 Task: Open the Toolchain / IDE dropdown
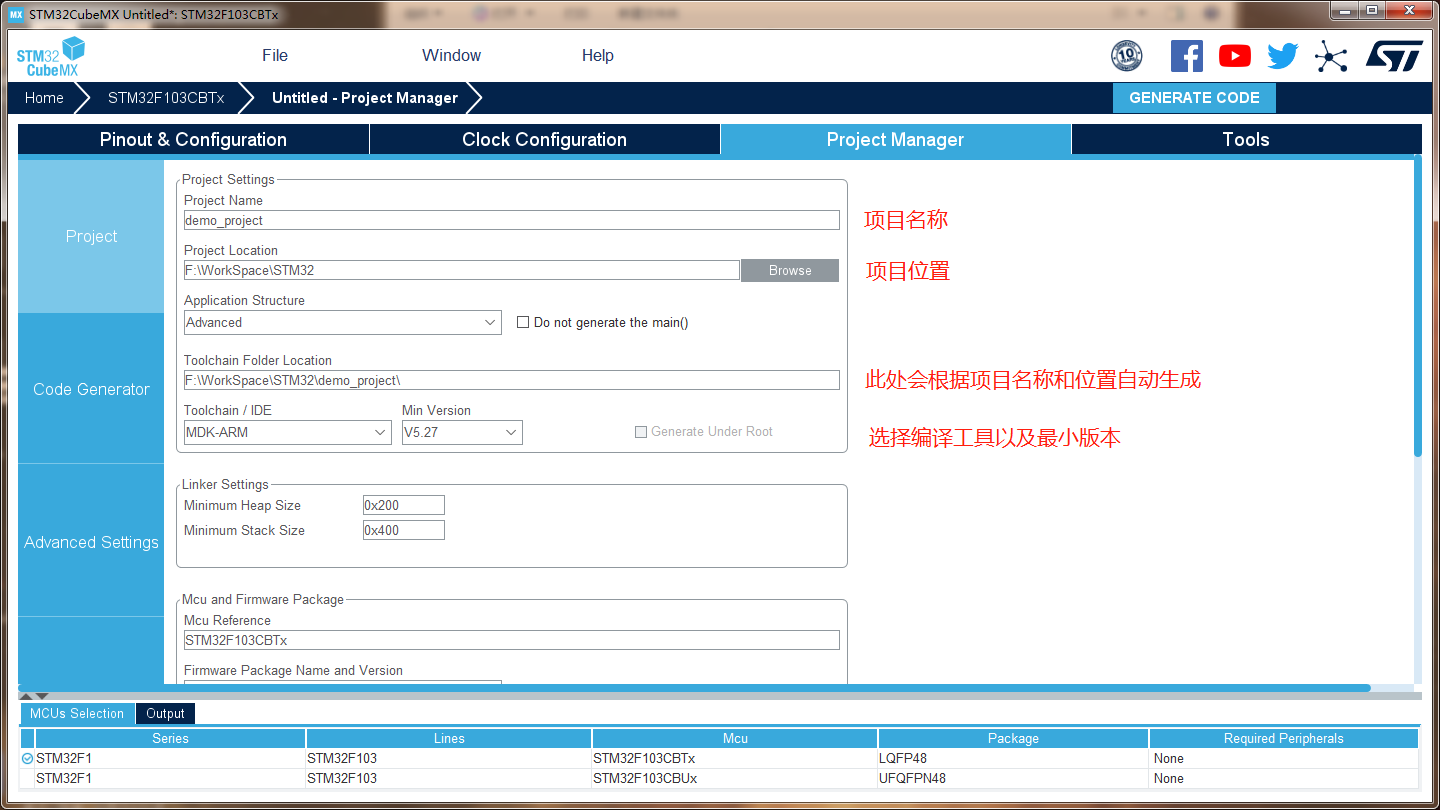[x=288, y=432]
